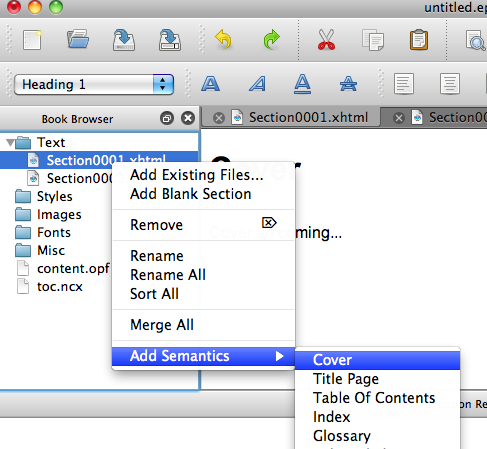Viewport: 487px width, 449px height.
Task: Select content.opf file
Action: click(x=73, y=268)
